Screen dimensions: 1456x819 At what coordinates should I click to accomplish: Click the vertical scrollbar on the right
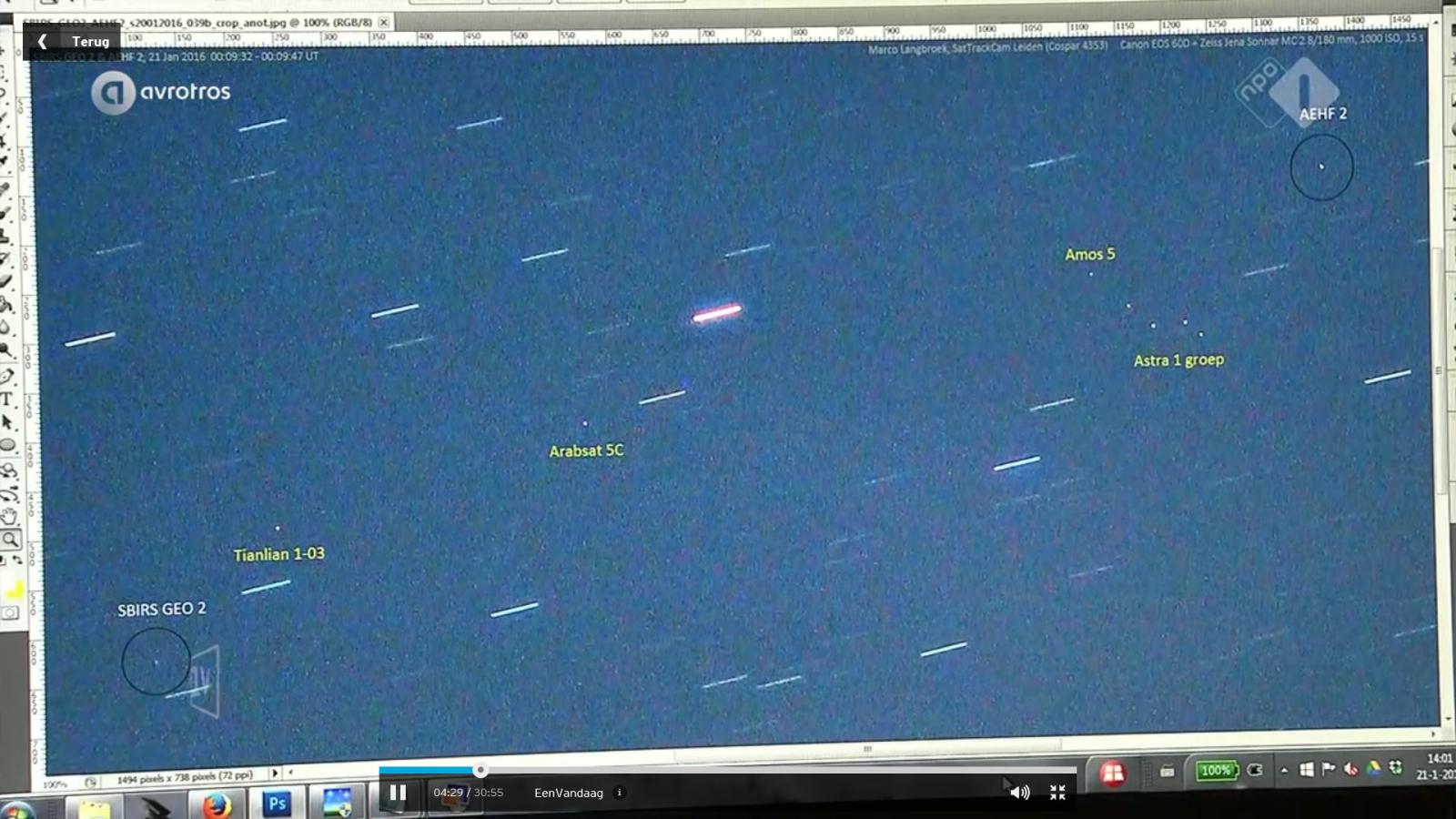(x=1439, y=370)
